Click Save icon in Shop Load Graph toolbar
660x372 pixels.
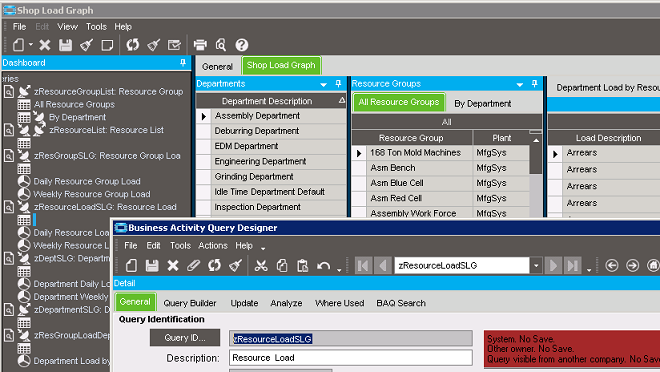[65, 45]
